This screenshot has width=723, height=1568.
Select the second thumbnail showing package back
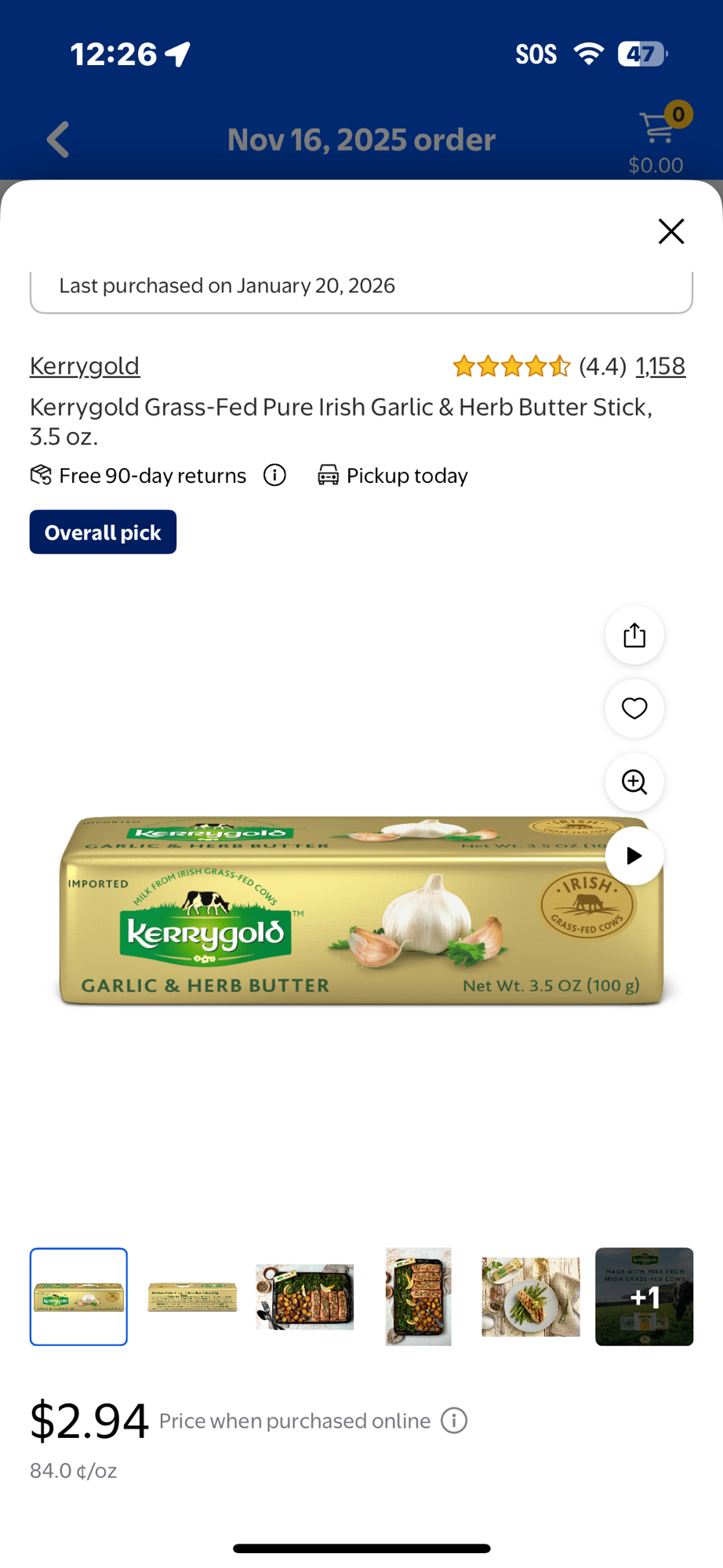pyautogui.click(x=192, y=1297)
